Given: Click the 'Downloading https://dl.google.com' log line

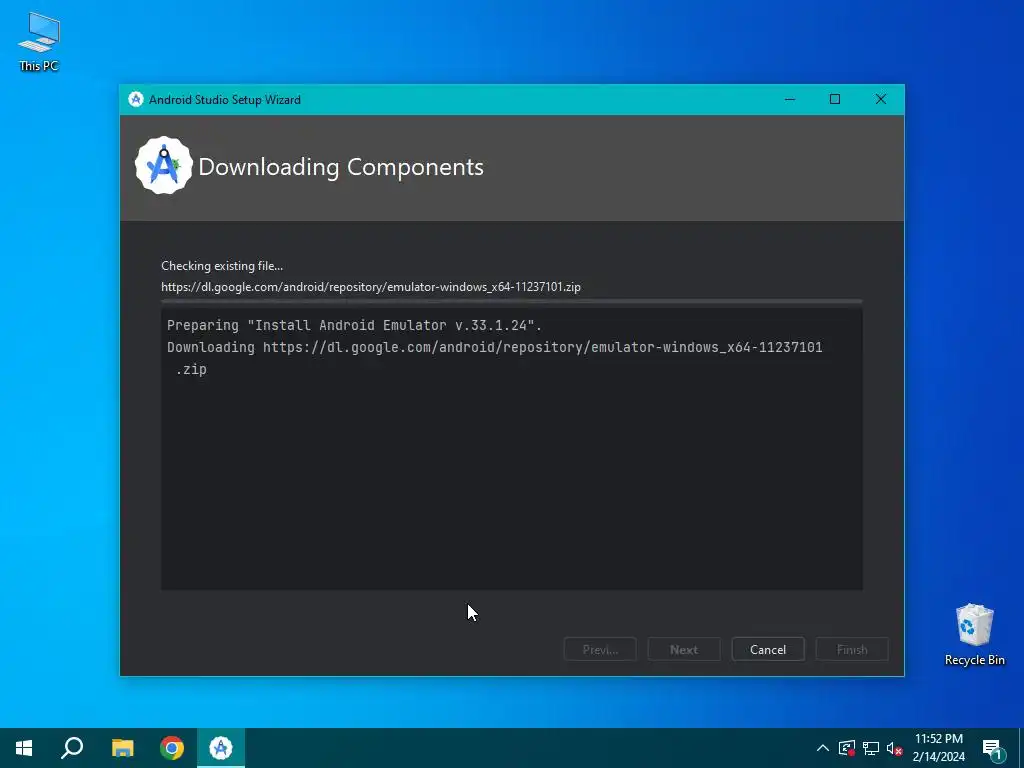Looking at the screenshot, I should tap(494, 358).
